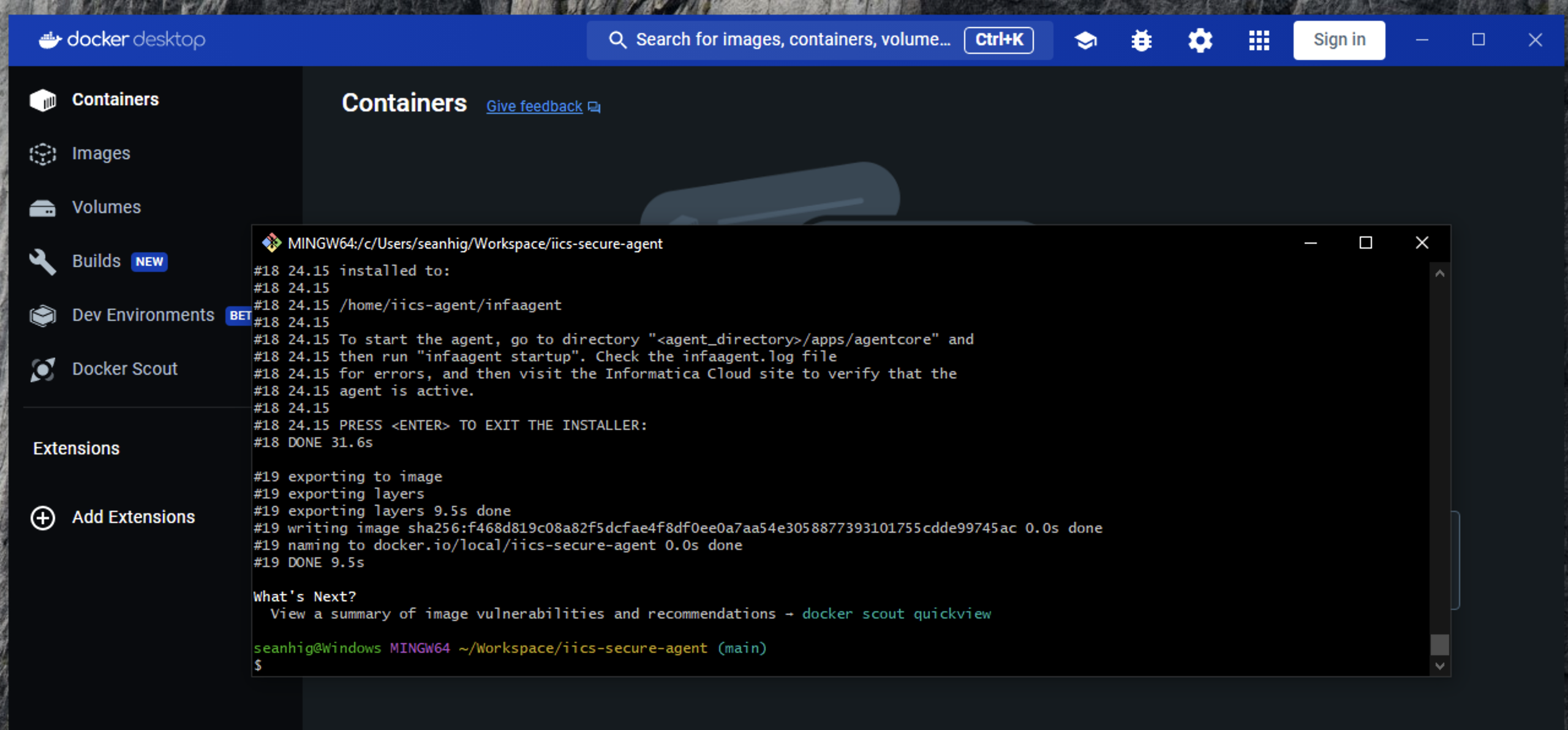Click Add Extensions label
The height and width of the screenshot is (730, 1568).
[x=134, y=517]
